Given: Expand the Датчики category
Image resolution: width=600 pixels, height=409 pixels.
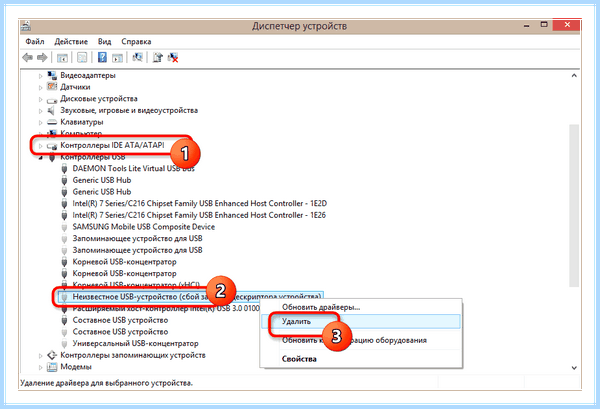Looking at the screenshot, I should pos(41,87).
